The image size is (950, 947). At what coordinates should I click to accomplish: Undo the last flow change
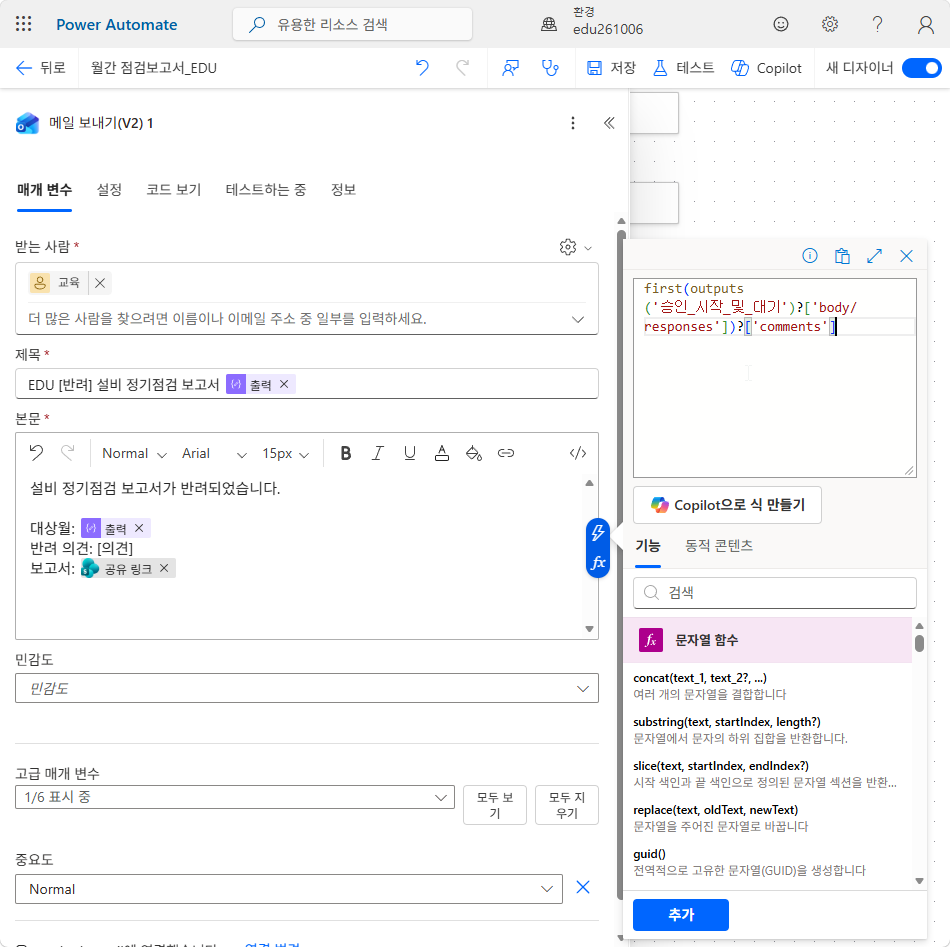422,68
